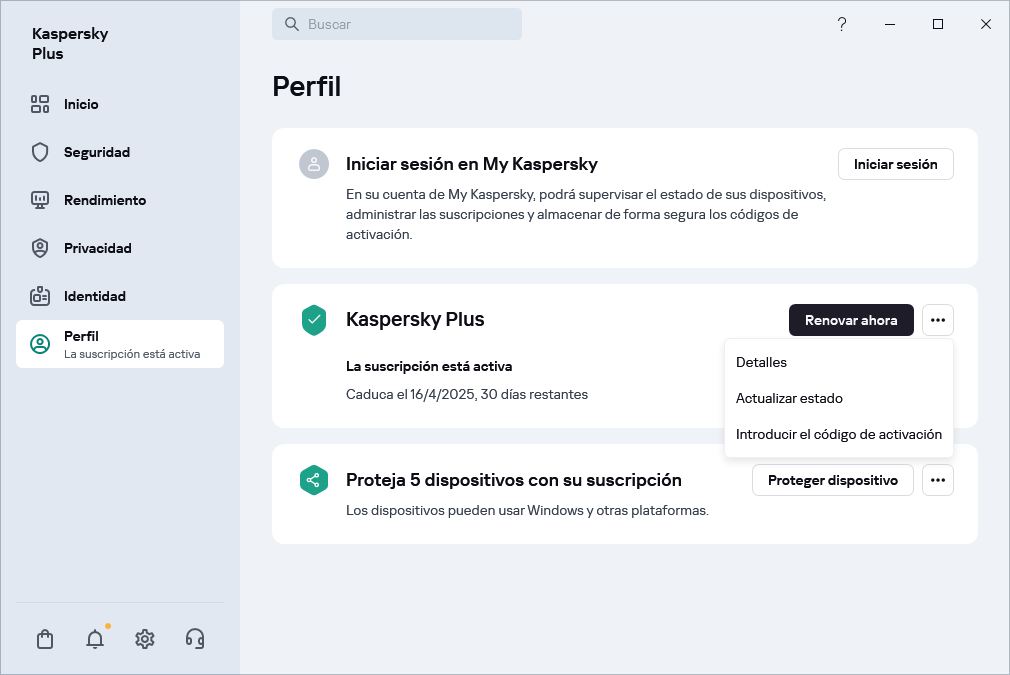The height and width of the screenshot is (675, 1010).
Task: Choose Actualizar estado in the menu
Action: pos(789,398)
